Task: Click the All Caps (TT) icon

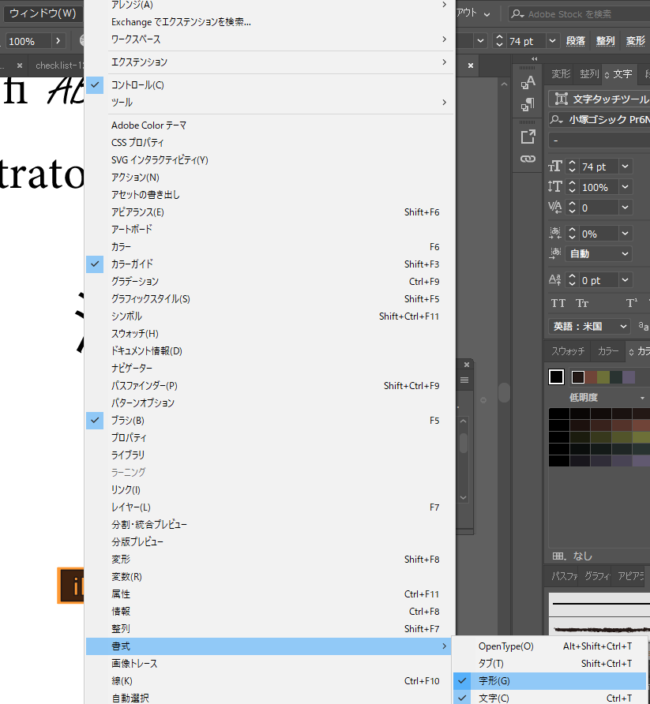Action: (x=558, y=304)
